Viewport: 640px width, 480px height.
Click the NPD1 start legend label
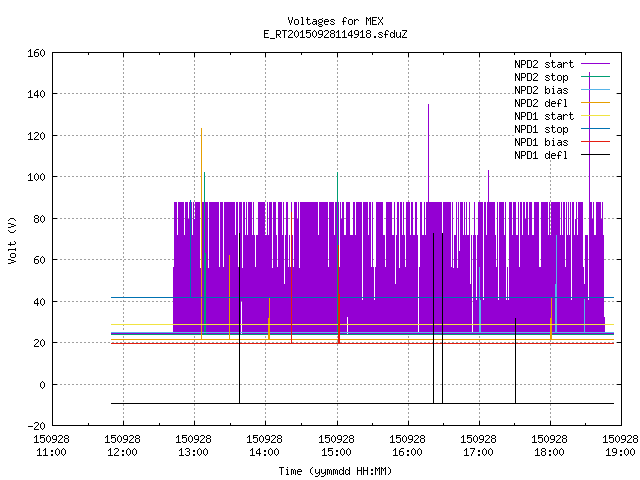(x=544, y=116)
